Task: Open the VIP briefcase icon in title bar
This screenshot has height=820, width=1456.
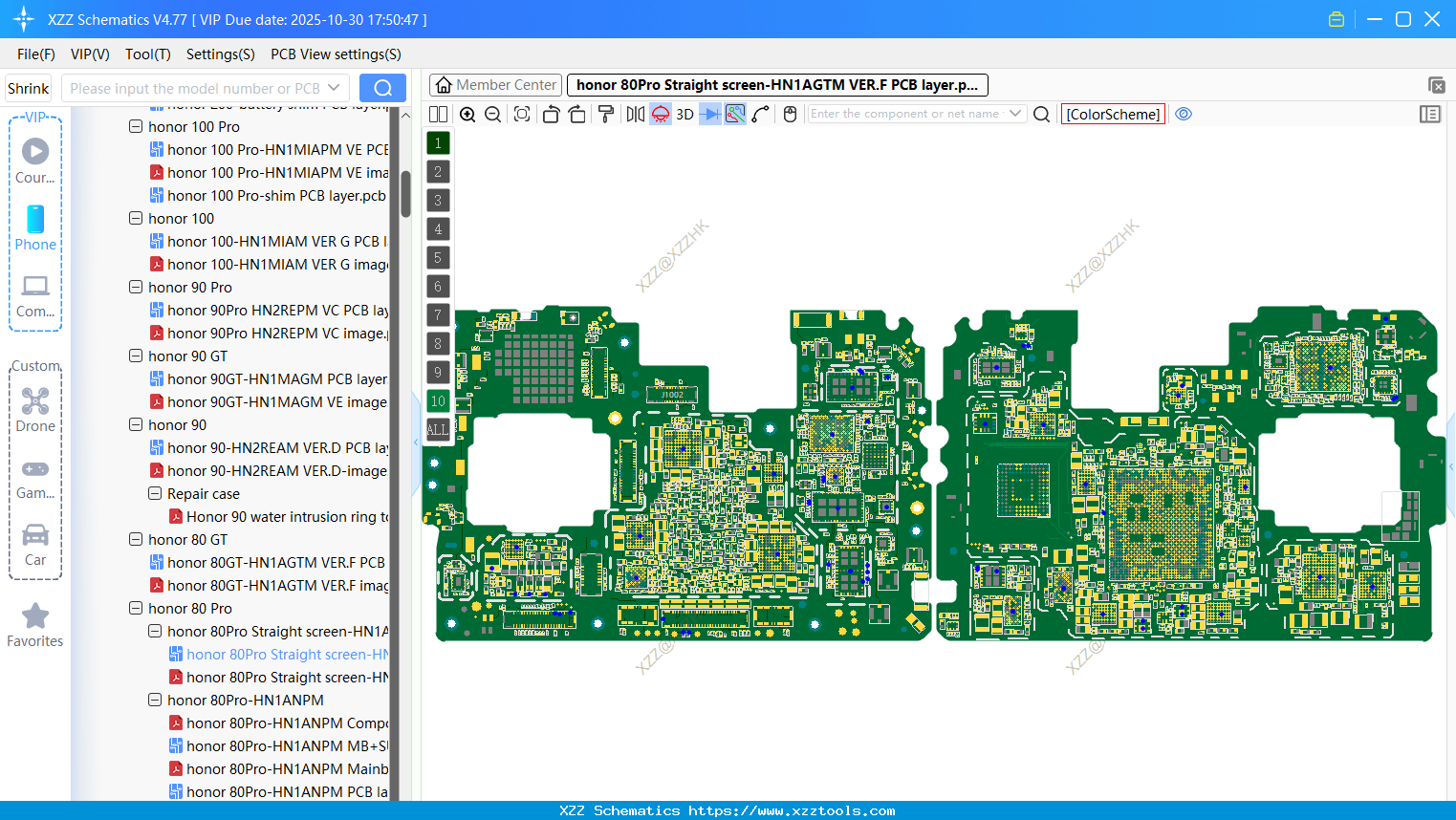Action: click(1336, 19)
